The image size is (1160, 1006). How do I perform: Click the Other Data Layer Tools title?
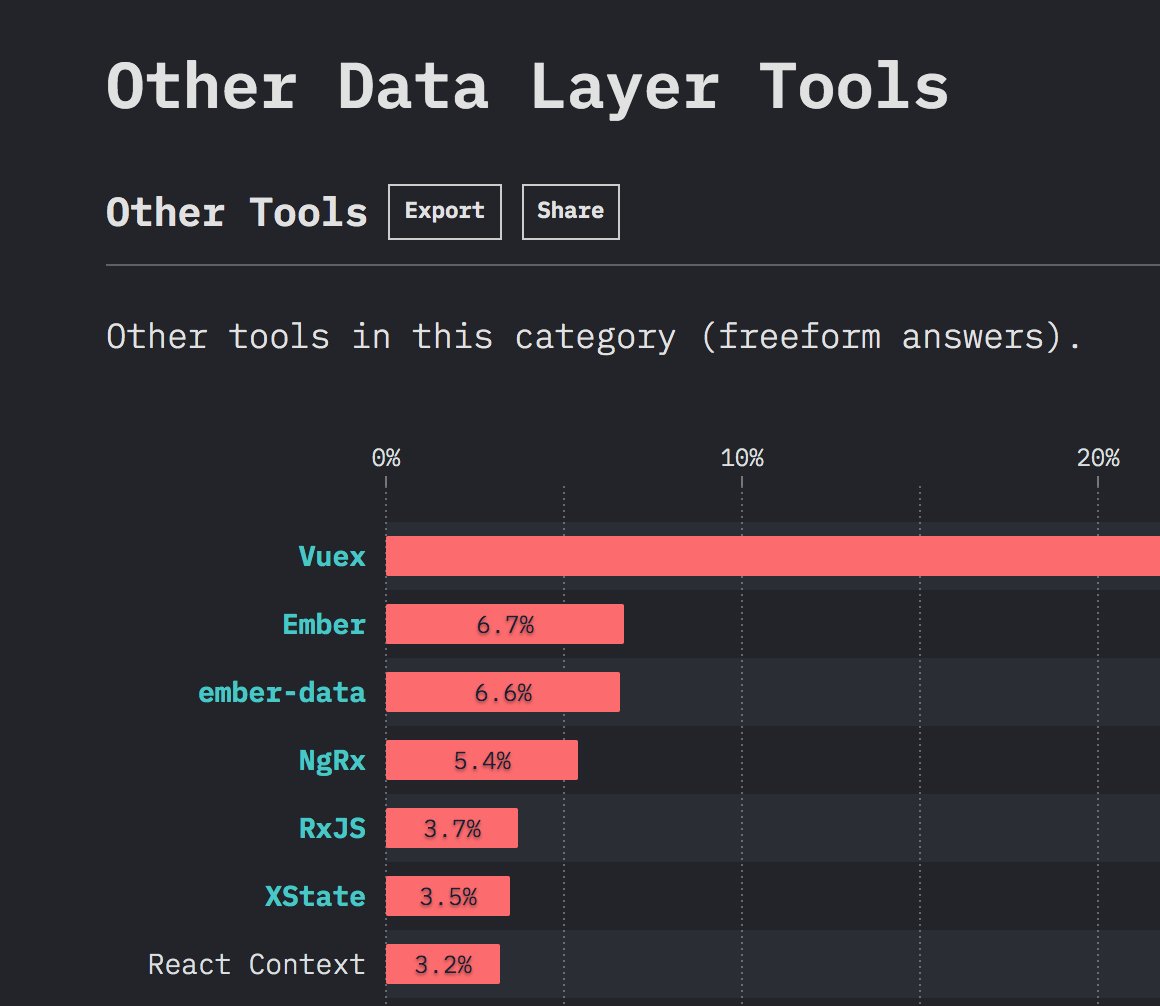(527, 87)
